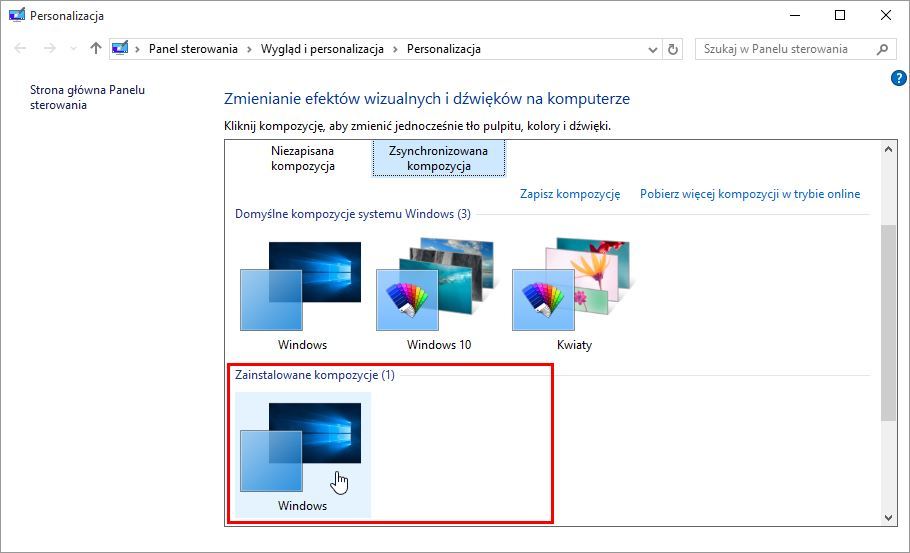Minimize the Personalizacja window
The image size is (910, 553).
(x=795, y=15)
